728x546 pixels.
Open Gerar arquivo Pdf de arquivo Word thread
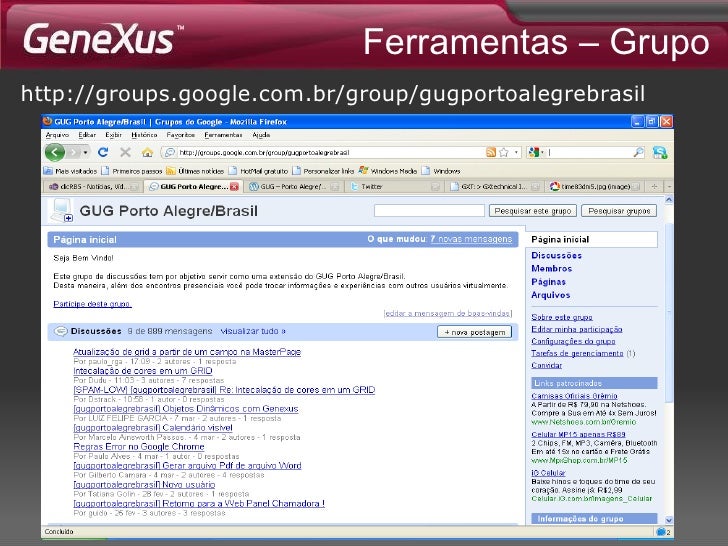188,465
